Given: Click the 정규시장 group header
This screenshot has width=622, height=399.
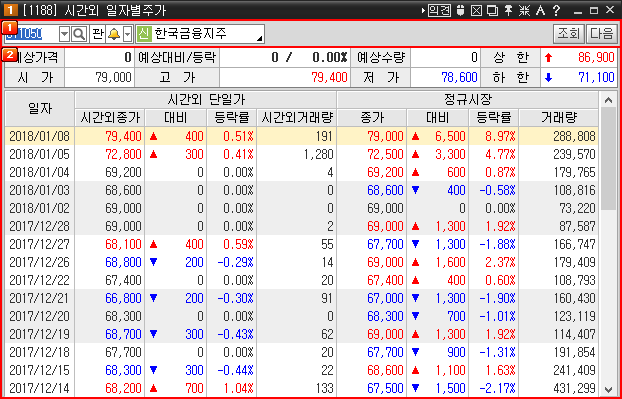Looking at the screenshot, I should click(467, 100).
